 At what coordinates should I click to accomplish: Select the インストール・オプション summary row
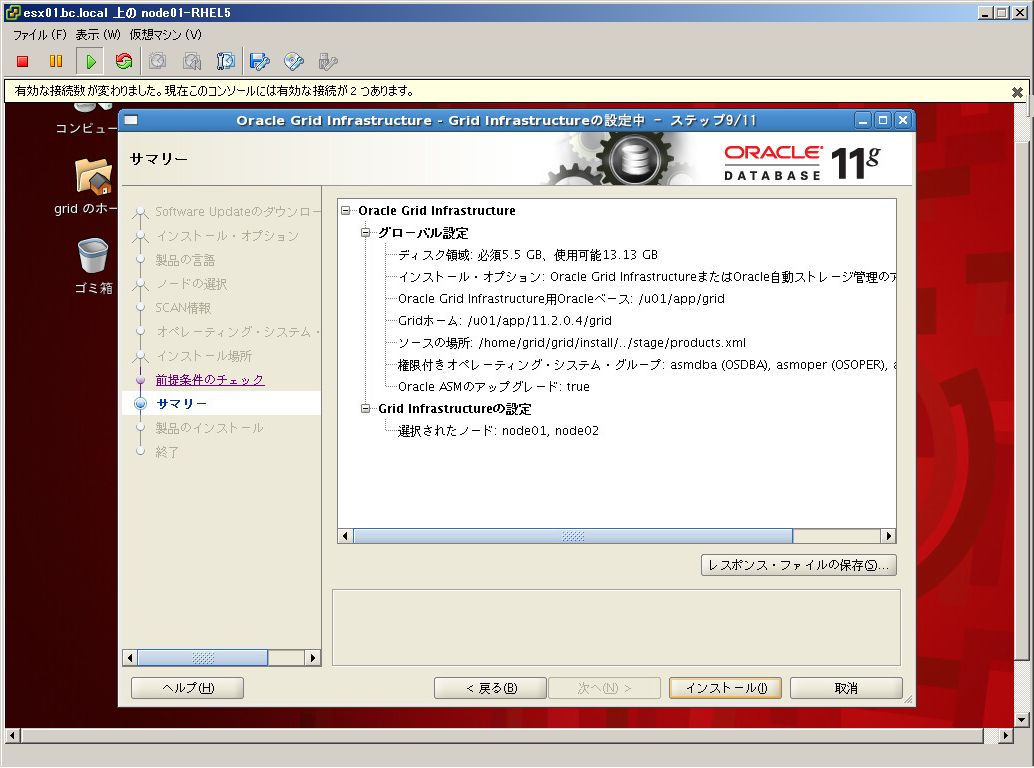tap(646, 276)
